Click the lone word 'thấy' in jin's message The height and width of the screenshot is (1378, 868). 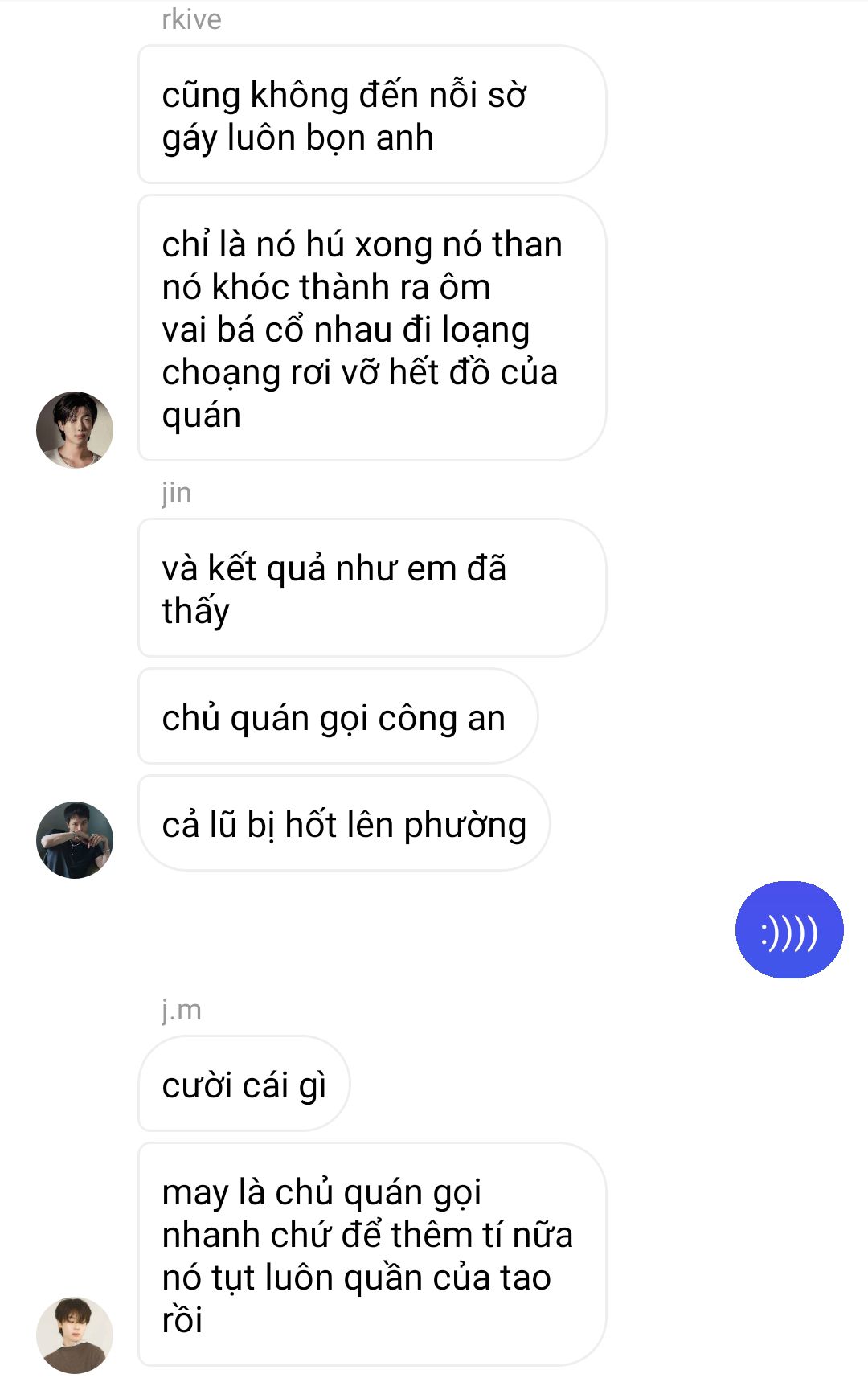tap(195, 610)
